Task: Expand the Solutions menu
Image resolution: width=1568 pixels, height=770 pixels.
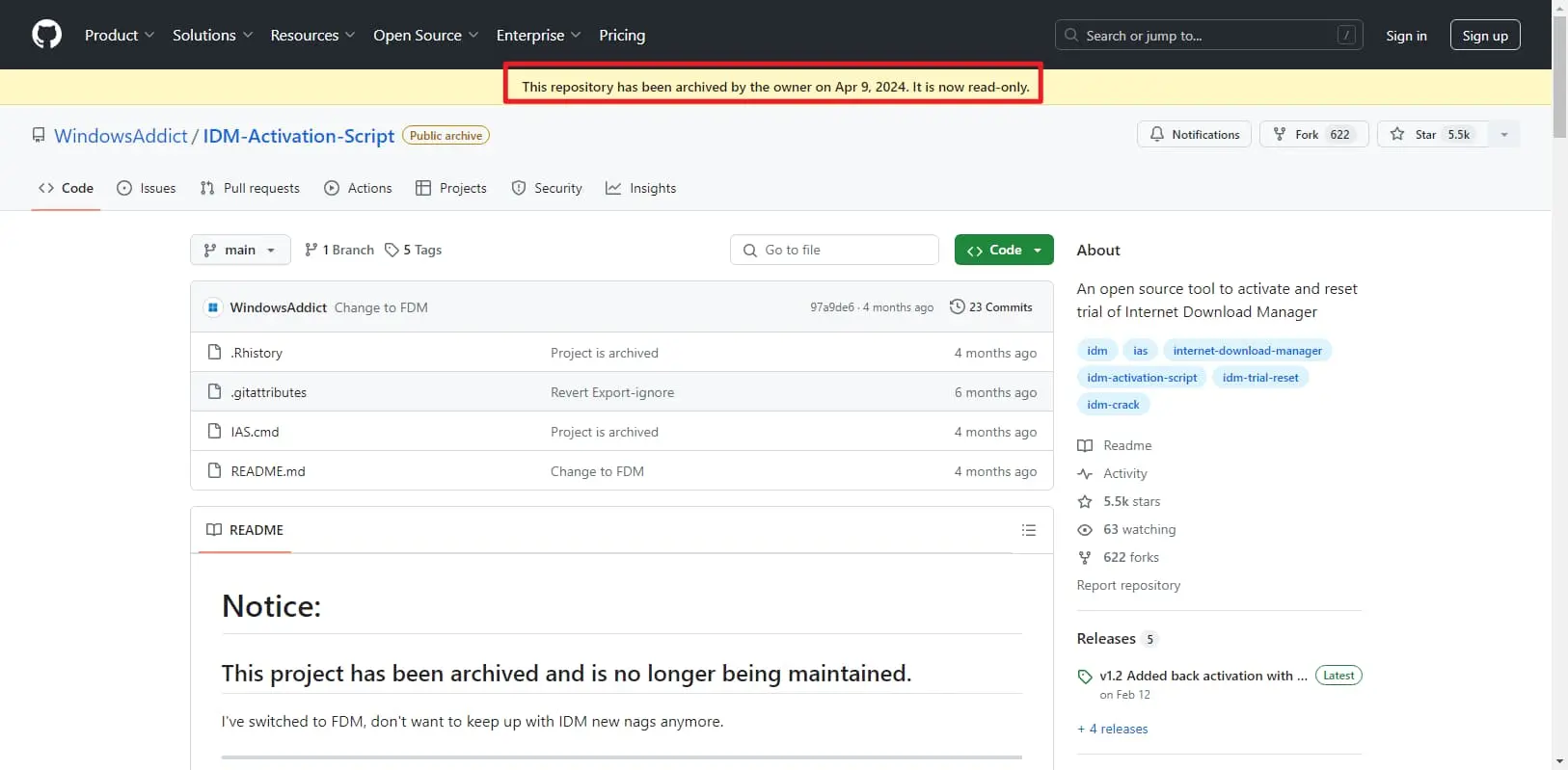Action: 212,35
